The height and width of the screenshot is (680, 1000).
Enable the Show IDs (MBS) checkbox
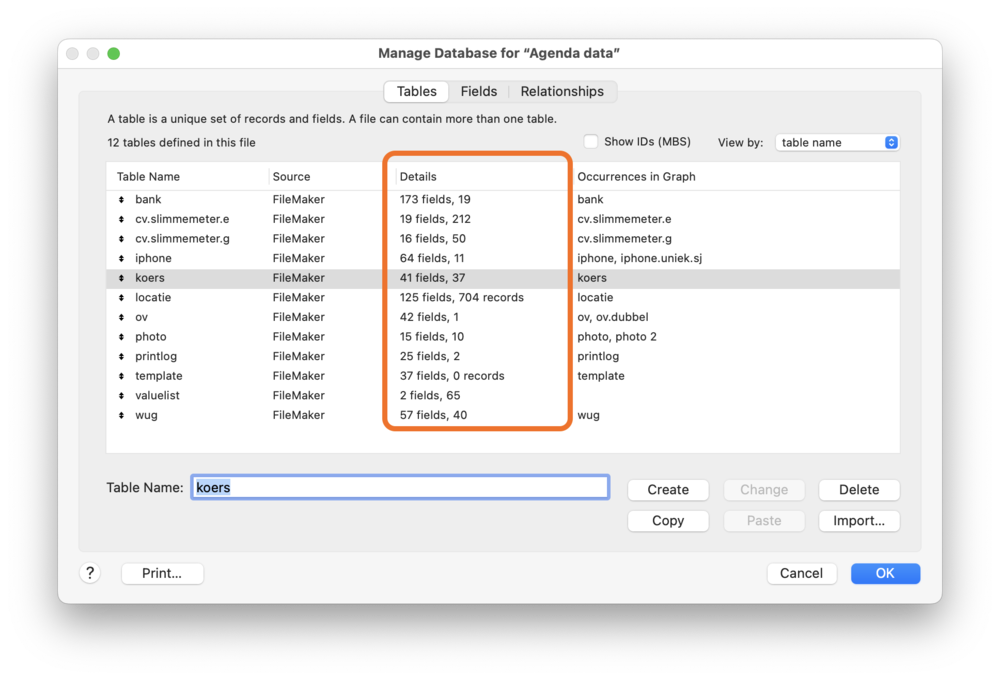(x=591, y=142)
